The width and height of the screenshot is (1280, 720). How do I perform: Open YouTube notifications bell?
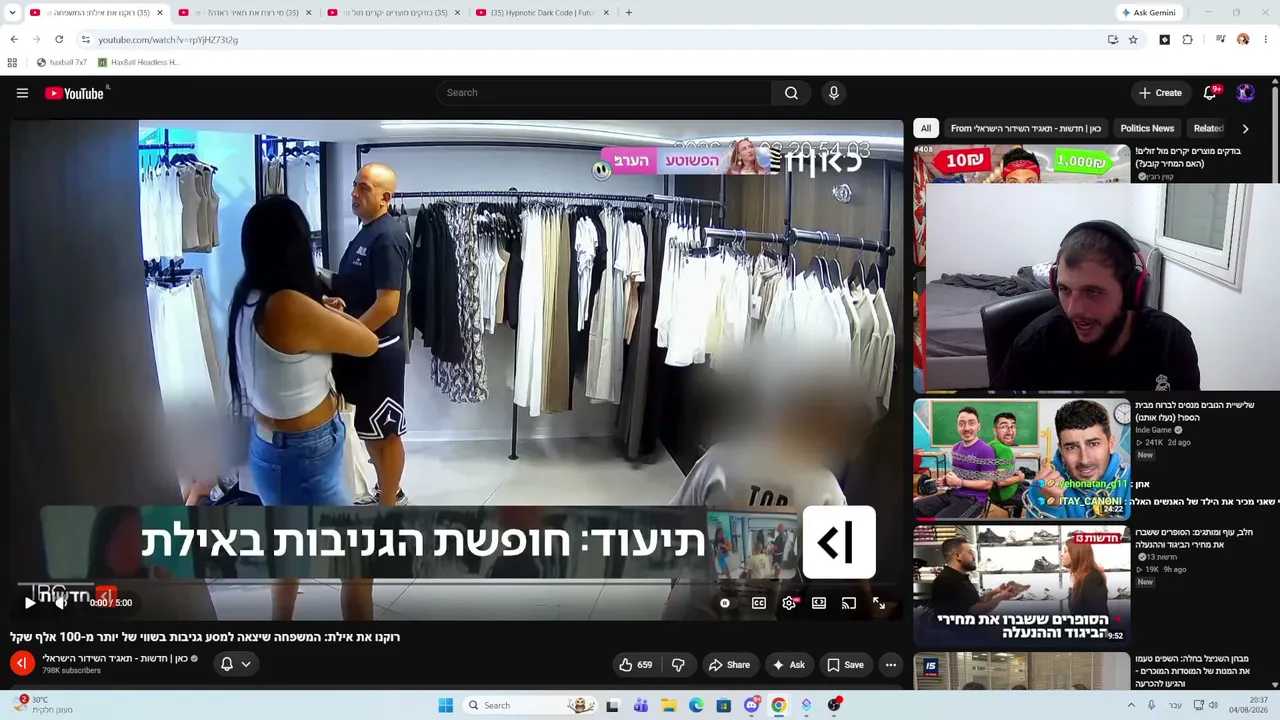point(1210,93)
